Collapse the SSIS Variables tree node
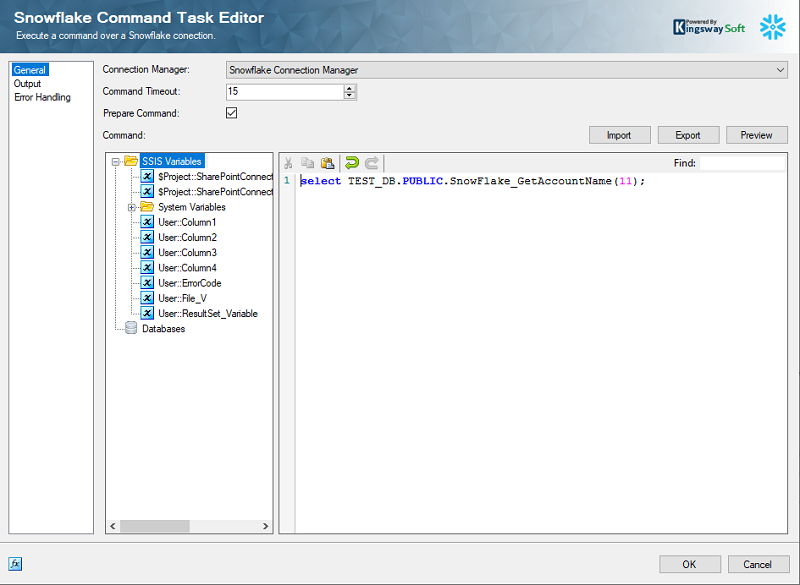The image size is (800, 585). 116,162
